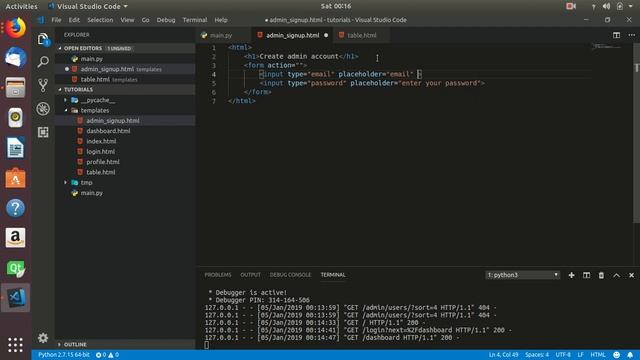
Task: Open the system menu arrow in top bar
Action: (631, 6)
